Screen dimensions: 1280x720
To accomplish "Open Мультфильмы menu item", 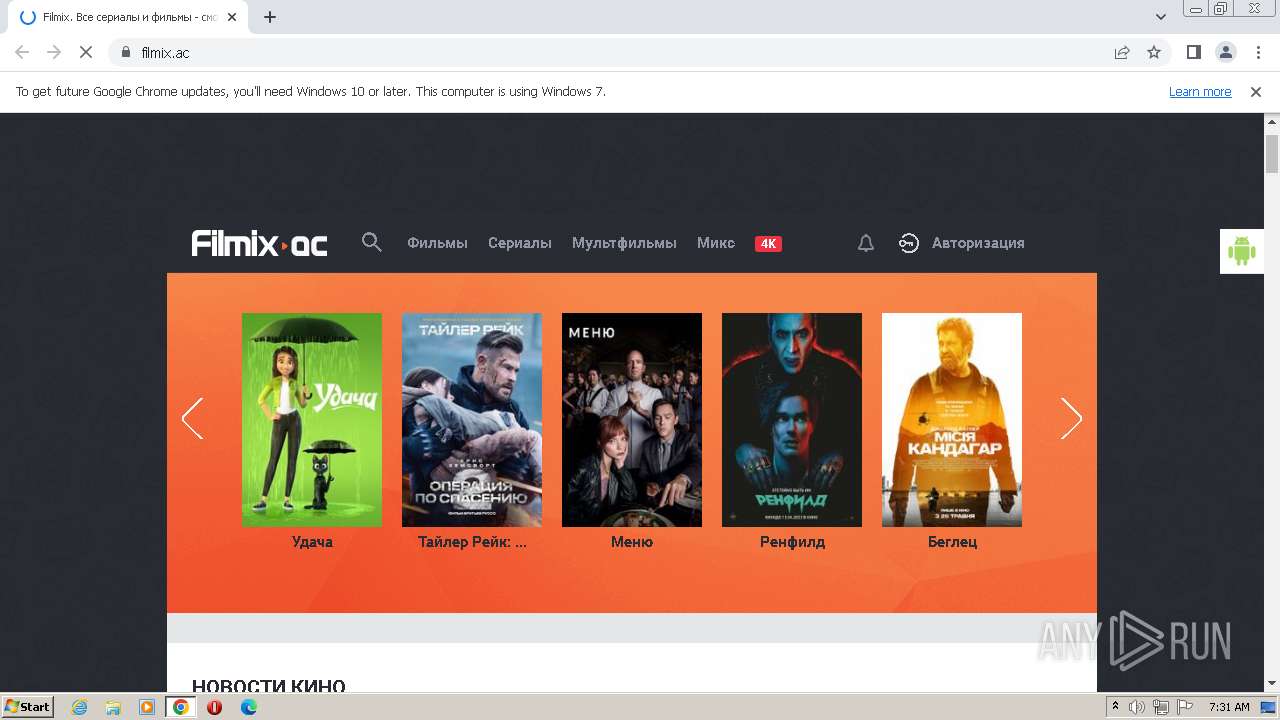I will [x=624, y=243].
